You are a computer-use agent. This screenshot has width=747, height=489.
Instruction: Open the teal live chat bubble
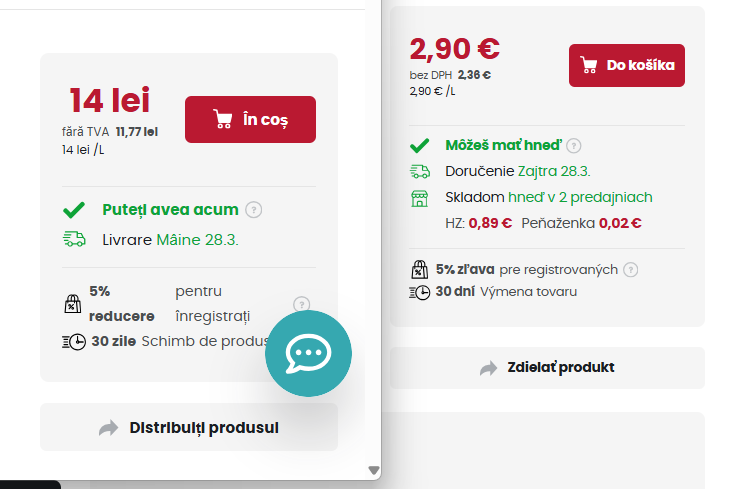(x=308, y=353)
